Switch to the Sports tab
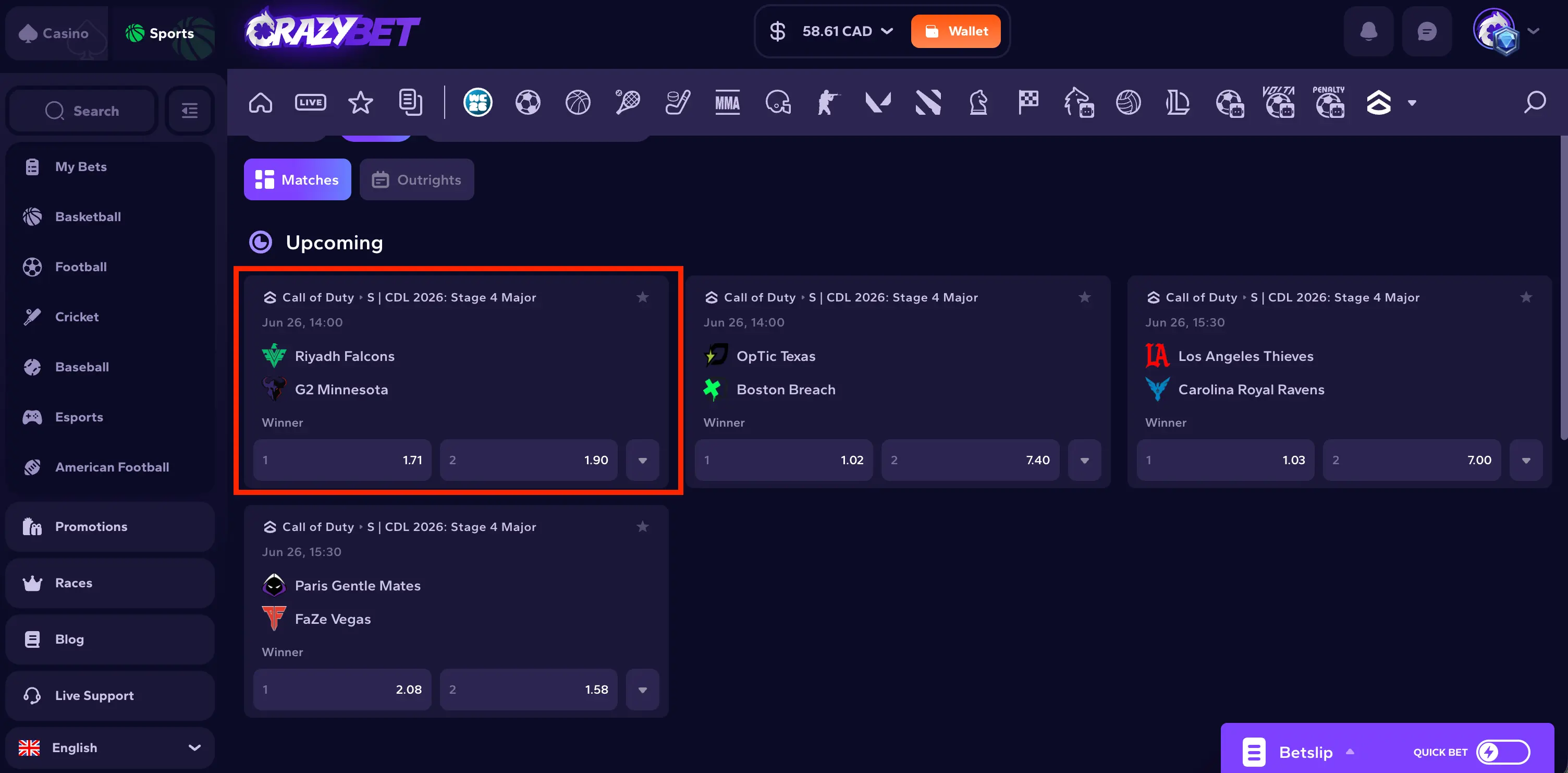The width and height of the screenshot is (1568, 773). [x=164, y=33]
